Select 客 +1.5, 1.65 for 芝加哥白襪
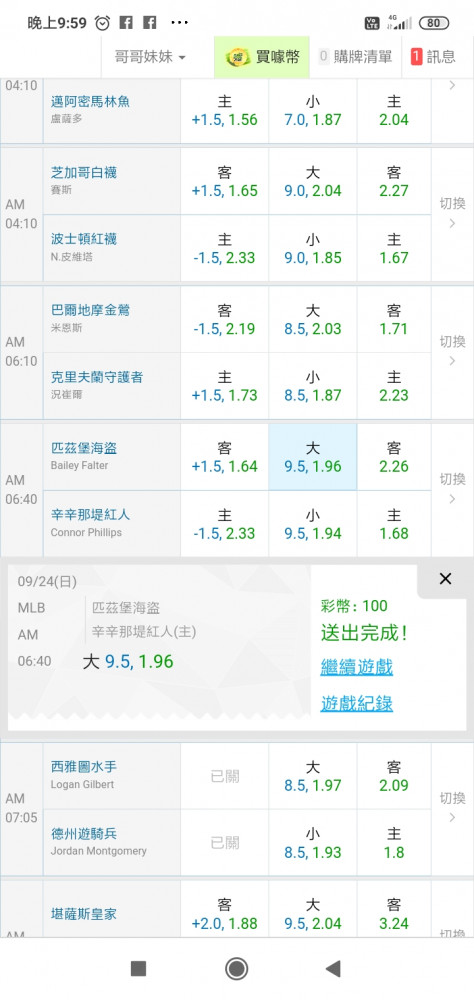Viewport: 474px width, 1000px height. click(225, 182)
